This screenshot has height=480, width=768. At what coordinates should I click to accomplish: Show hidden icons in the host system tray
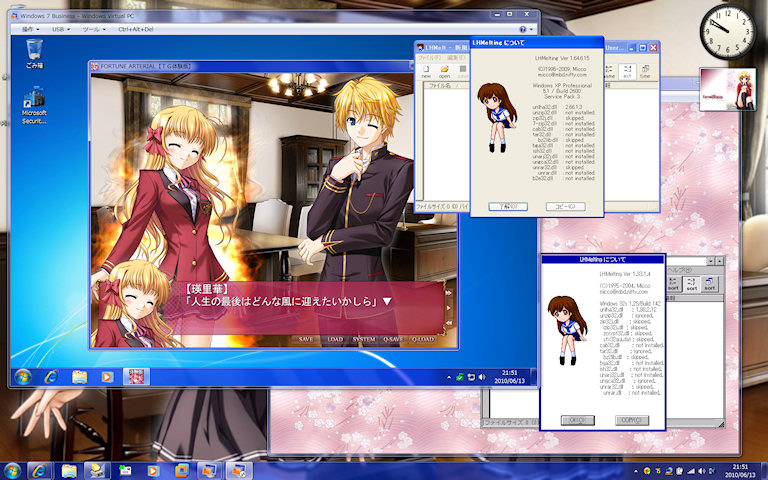pos(637,471)
